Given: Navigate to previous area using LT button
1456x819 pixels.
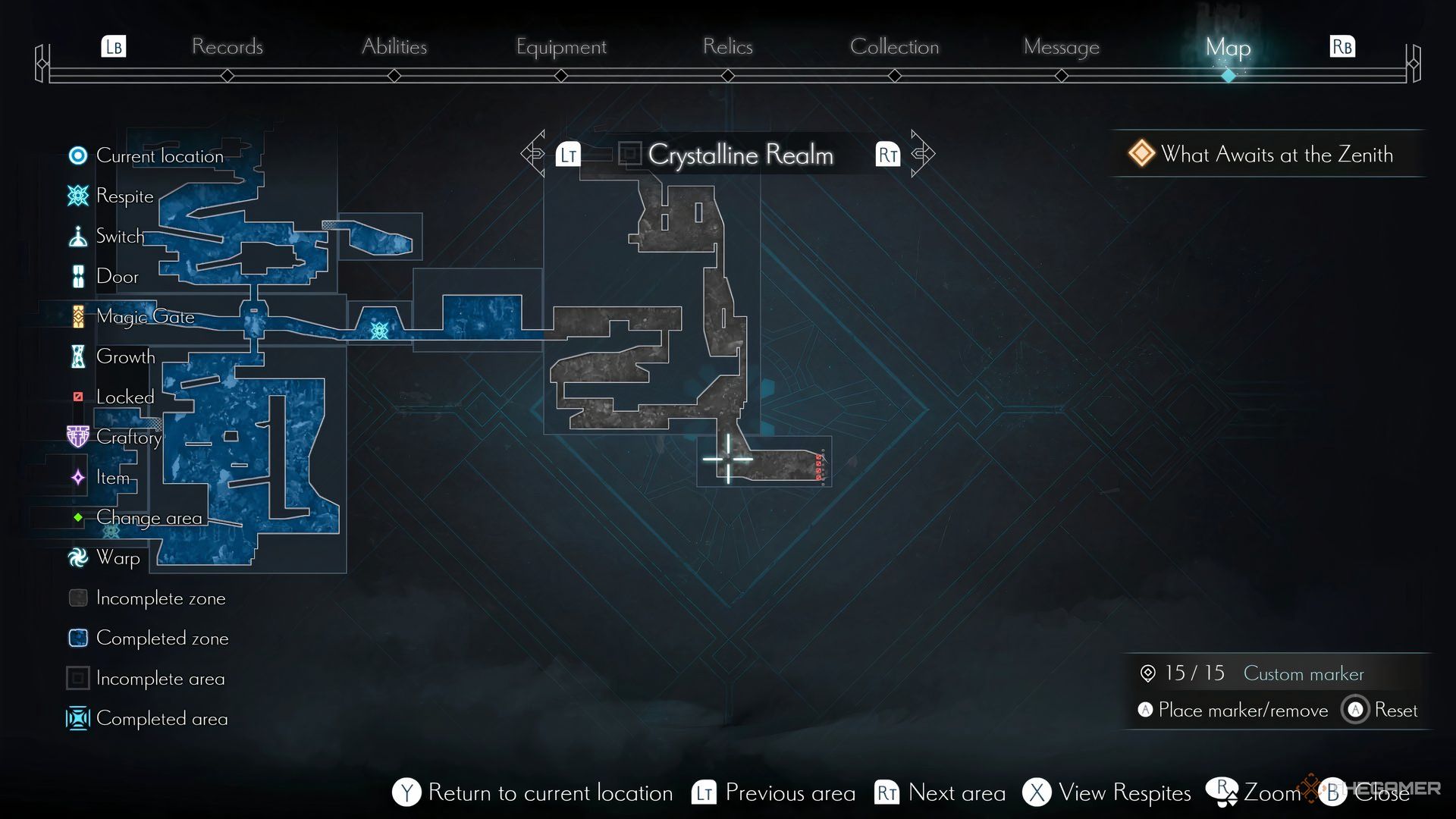Looking at the screenshot, I should (x=568, y=153).
